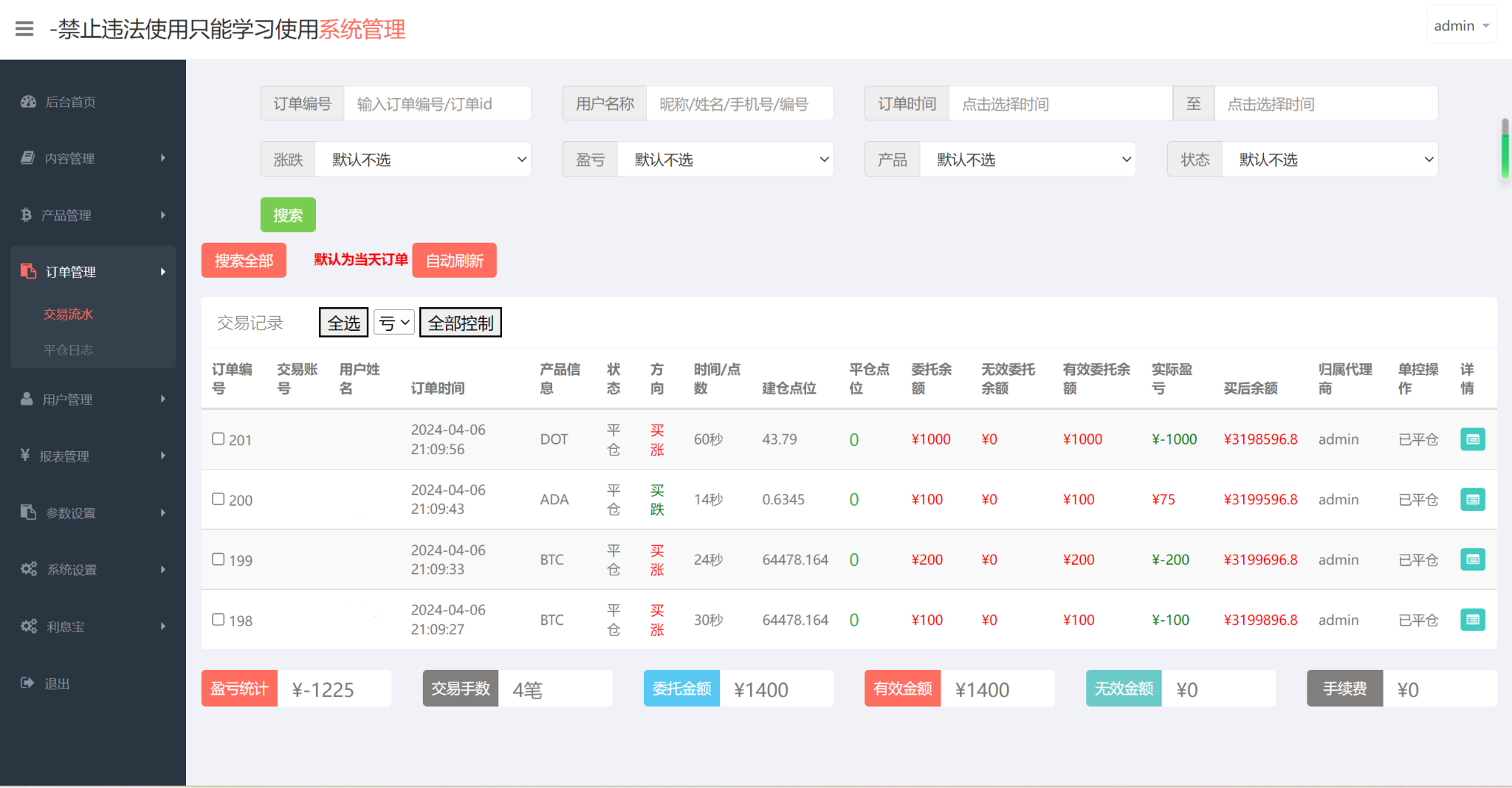1512x788 pixels.
Task: Tick the checkbox for order 199
Action: (218, 559)
